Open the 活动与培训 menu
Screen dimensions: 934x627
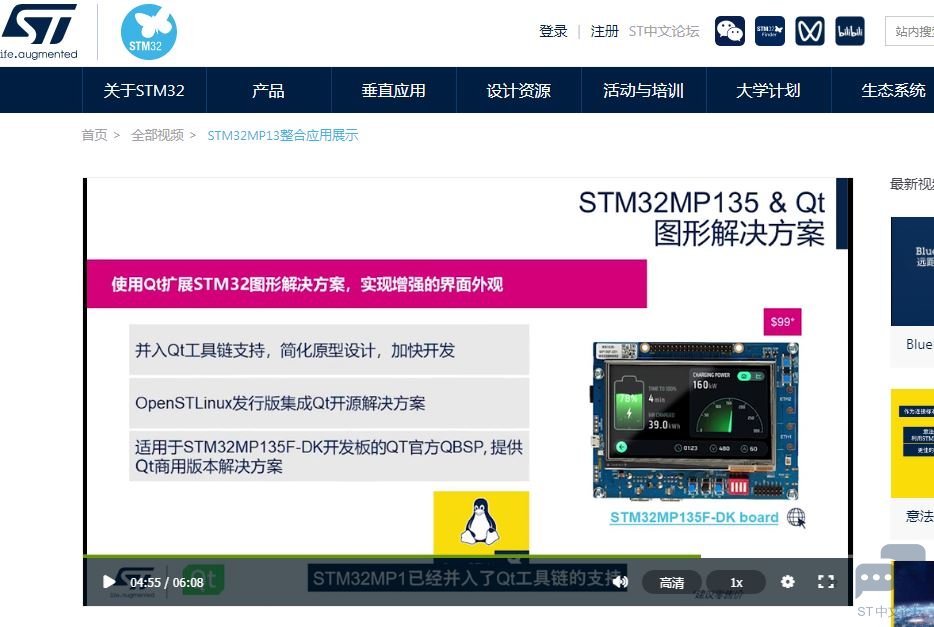[644, 91]
